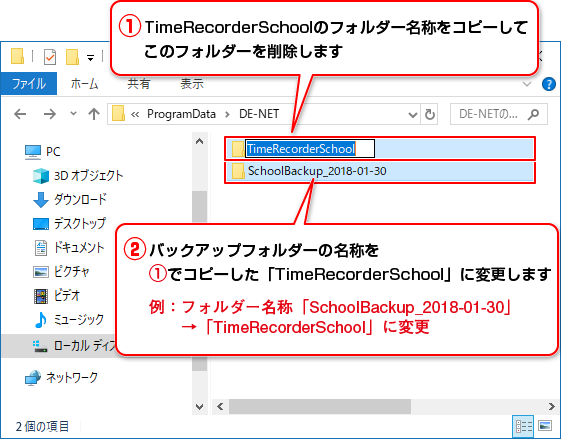Viewport: 561px width, 439px height.
Task: Open the ファイル menu tab
Action: point(29,84)
